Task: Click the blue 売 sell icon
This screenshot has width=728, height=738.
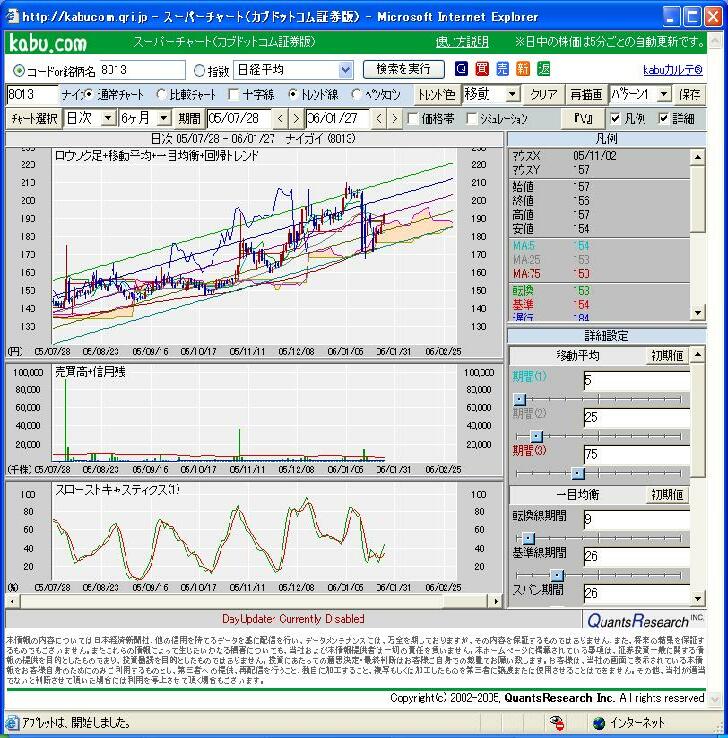Action: pos(503,69)
